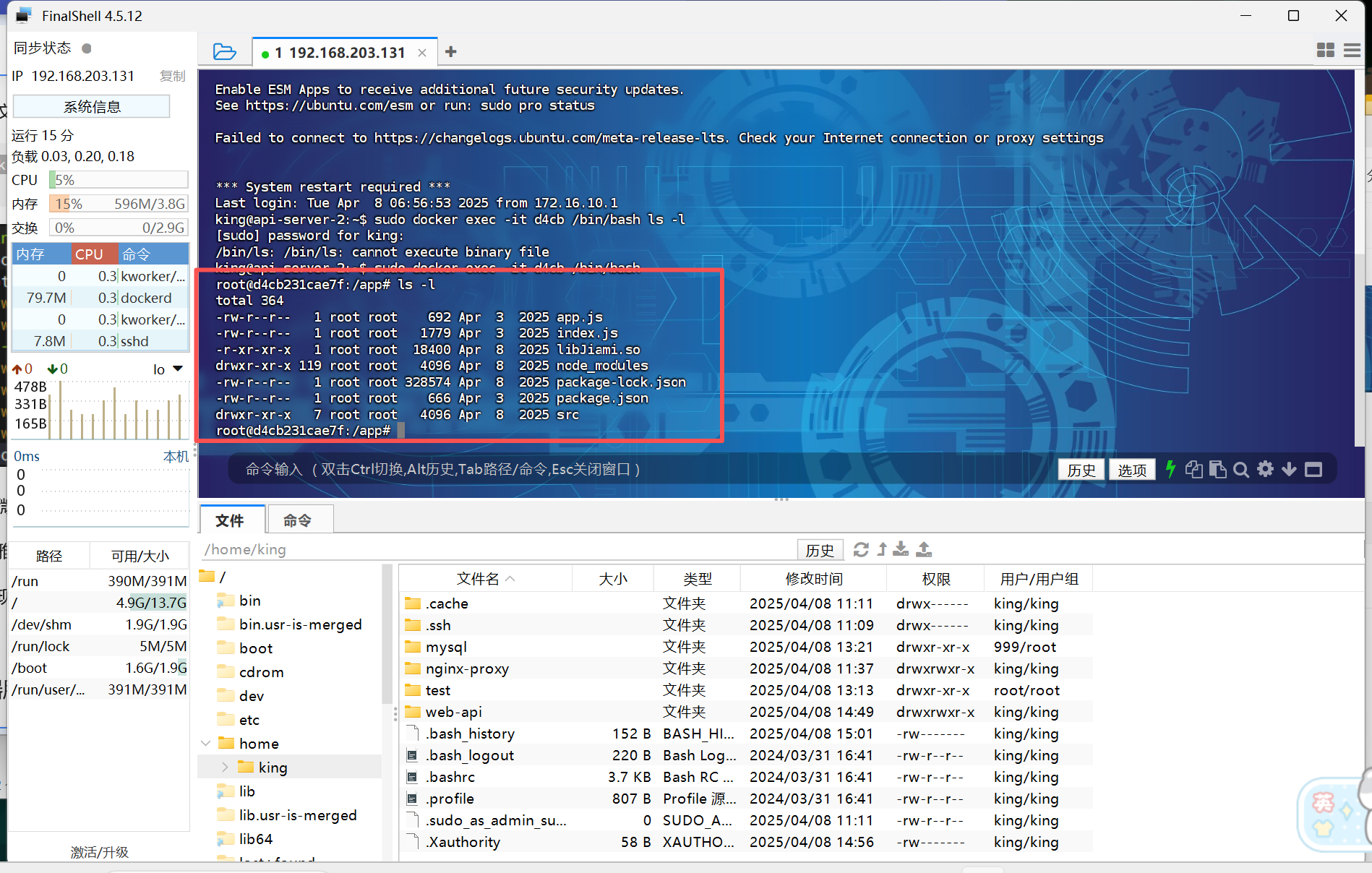Open the hamburger main menu
This screenshot has width=1372, height=873.
[1352, 50]
